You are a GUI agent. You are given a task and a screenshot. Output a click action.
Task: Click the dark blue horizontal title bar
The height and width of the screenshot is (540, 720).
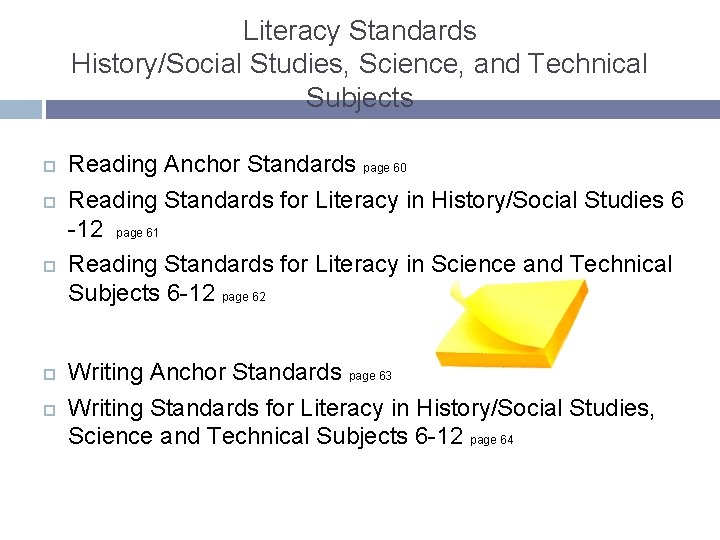click(383, 109)
